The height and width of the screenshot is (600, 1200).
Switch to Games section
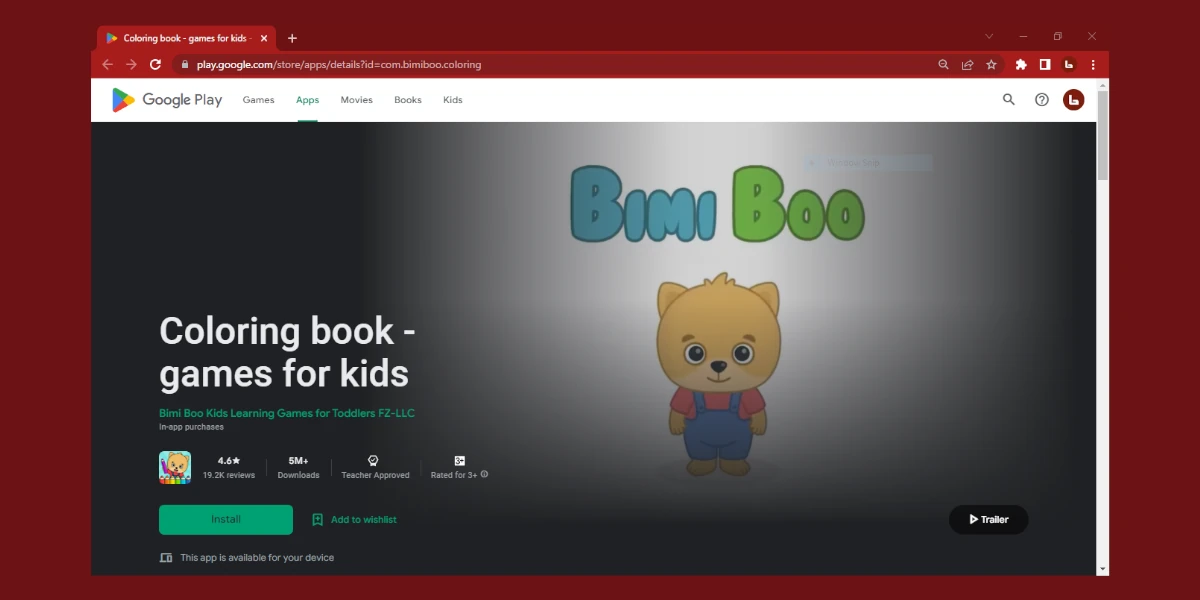[258, 100]
